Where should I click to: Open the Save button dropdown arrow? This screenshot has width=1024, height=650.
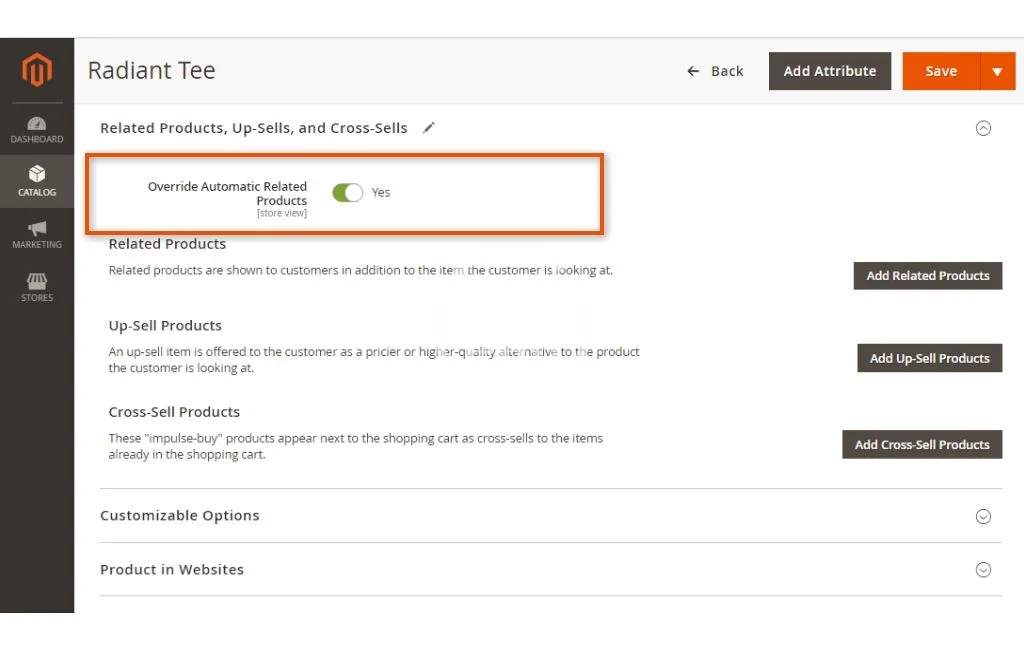997,71
